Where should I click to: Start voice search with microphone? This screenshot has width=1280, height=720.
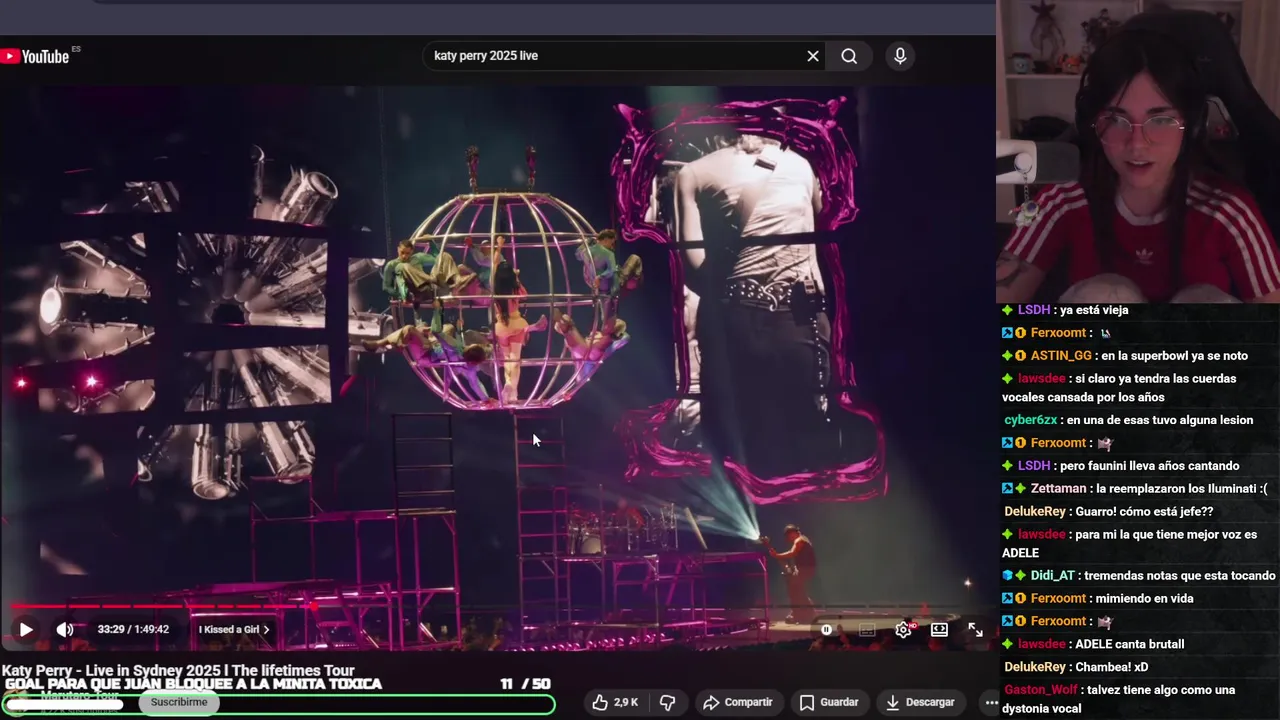click(900, 56)
